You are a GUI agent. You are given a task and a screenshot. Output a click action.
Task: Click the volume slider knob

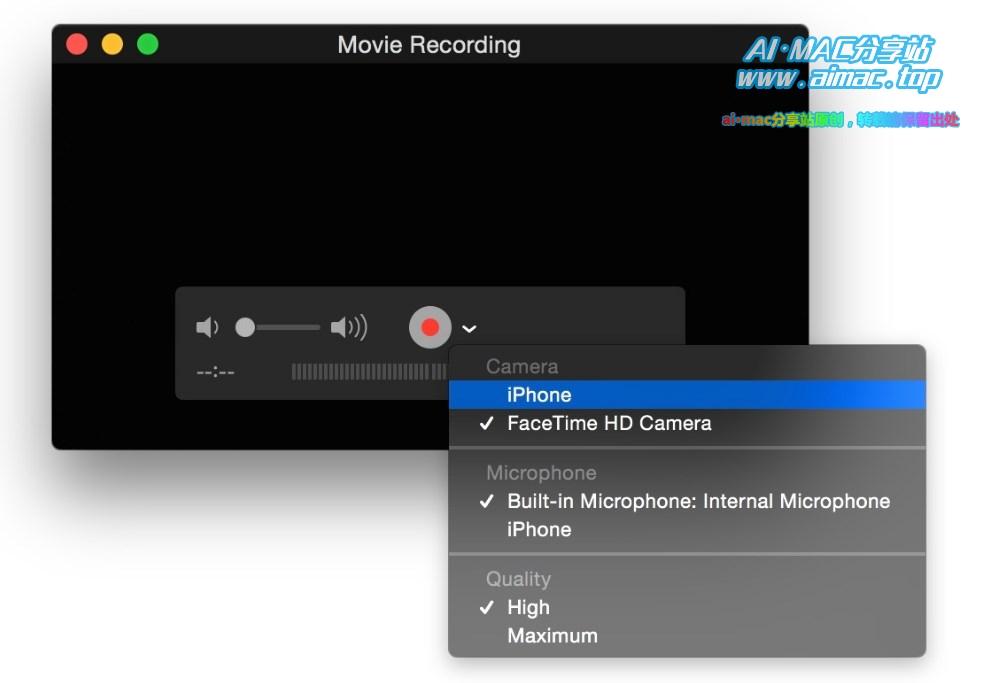point(245,328)
